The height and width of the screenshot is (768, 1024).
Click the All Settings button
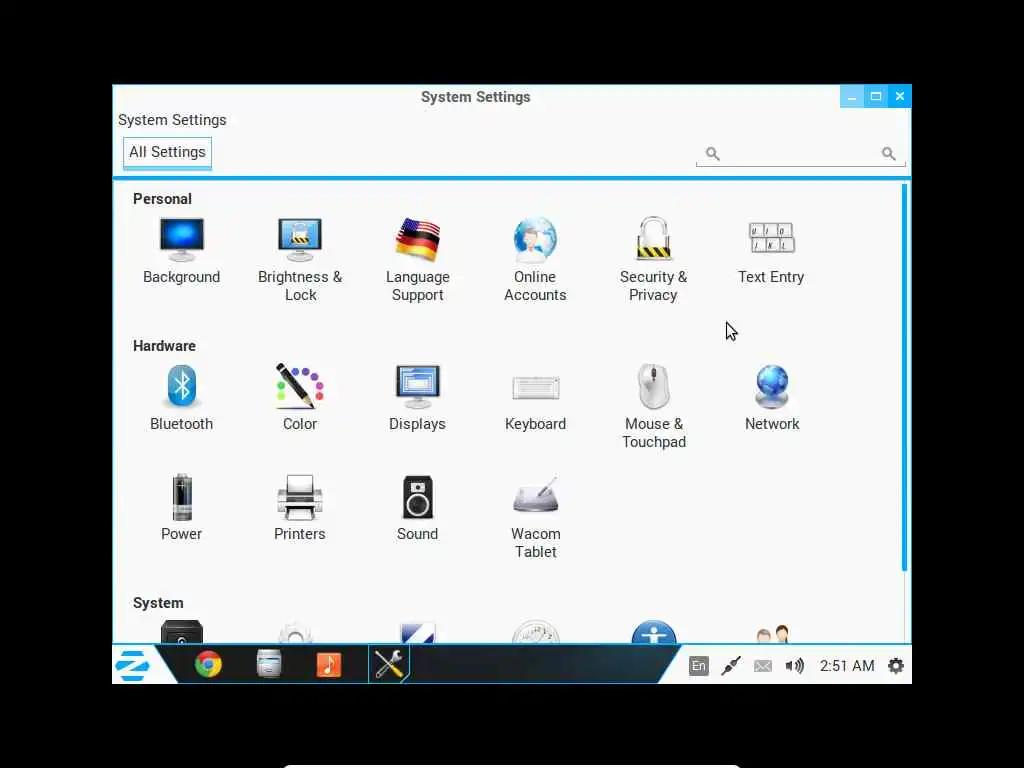coord(167,152)
